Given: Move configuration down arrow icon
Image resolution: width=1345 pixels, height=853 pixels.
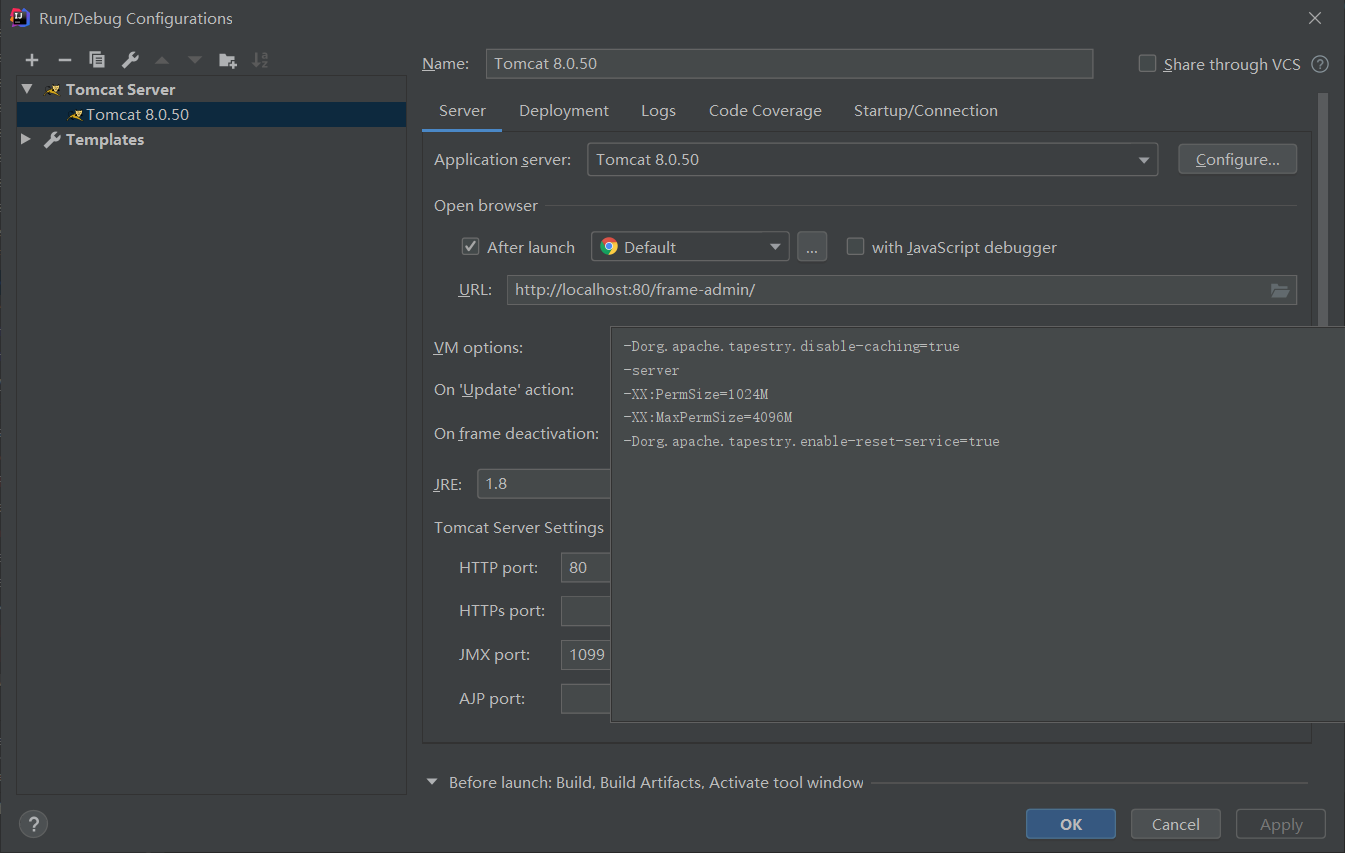Looking at the screenshot, I should tap(195, 60).
